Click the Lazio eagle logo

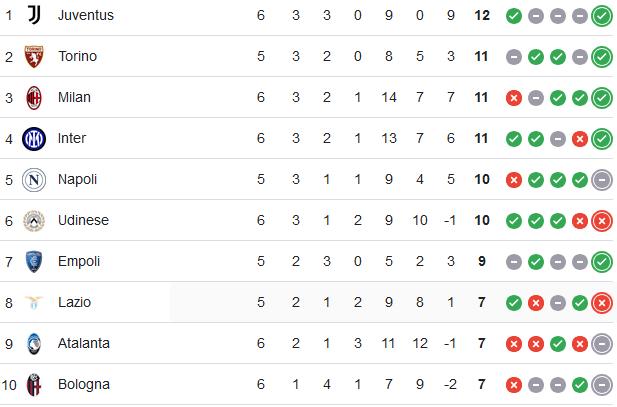[x=34, y=303]
